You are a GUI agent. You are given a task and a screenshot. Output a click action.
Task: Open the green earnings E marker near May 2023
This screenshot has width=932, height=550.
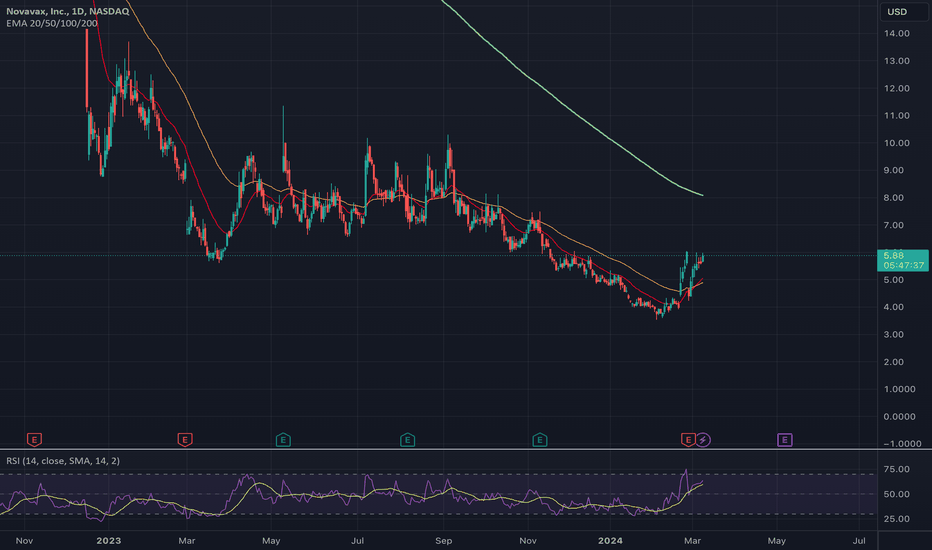coord(283,440)
